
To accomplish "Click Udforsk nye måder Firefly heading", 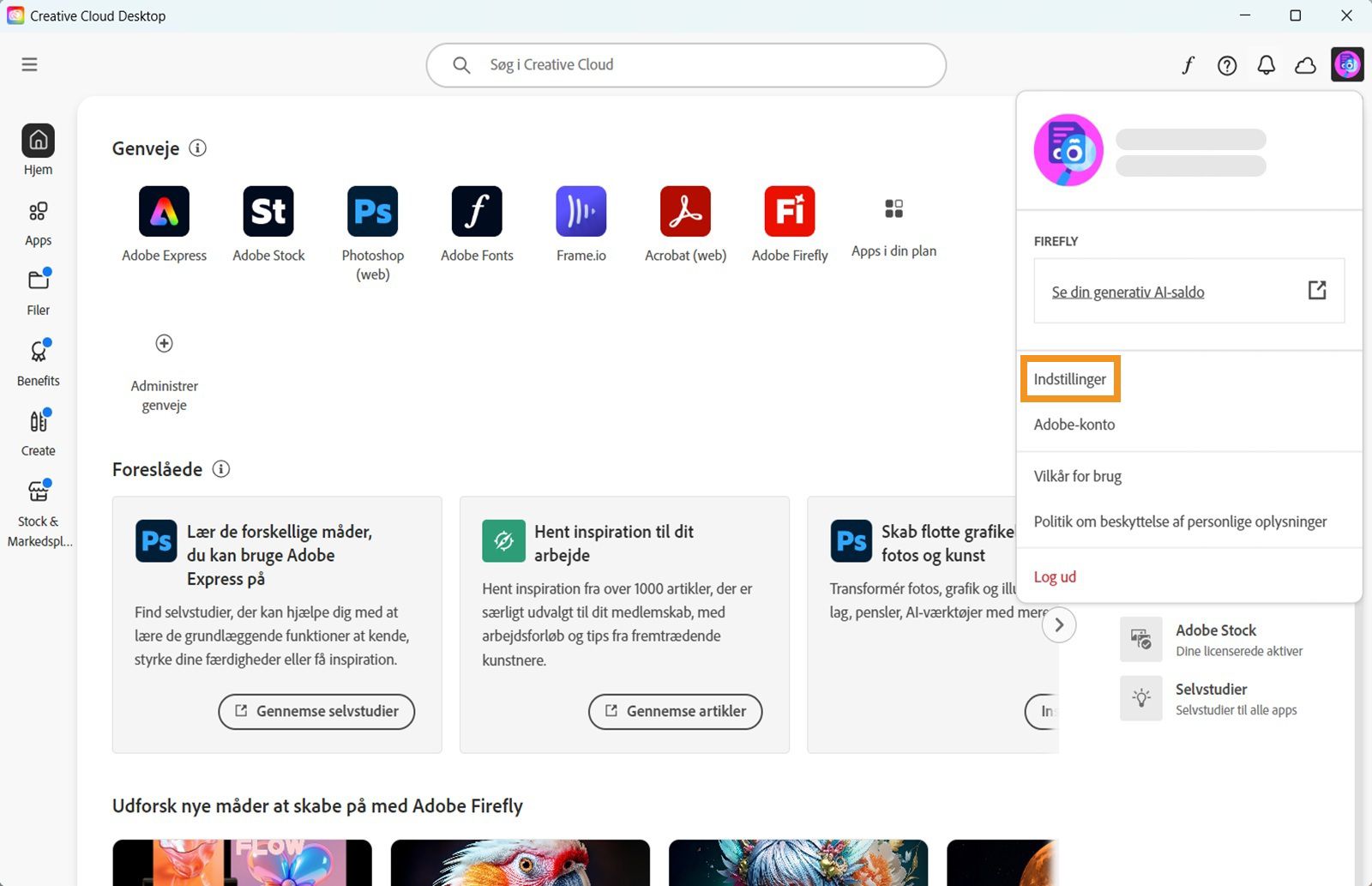I will tap(317, 805).
